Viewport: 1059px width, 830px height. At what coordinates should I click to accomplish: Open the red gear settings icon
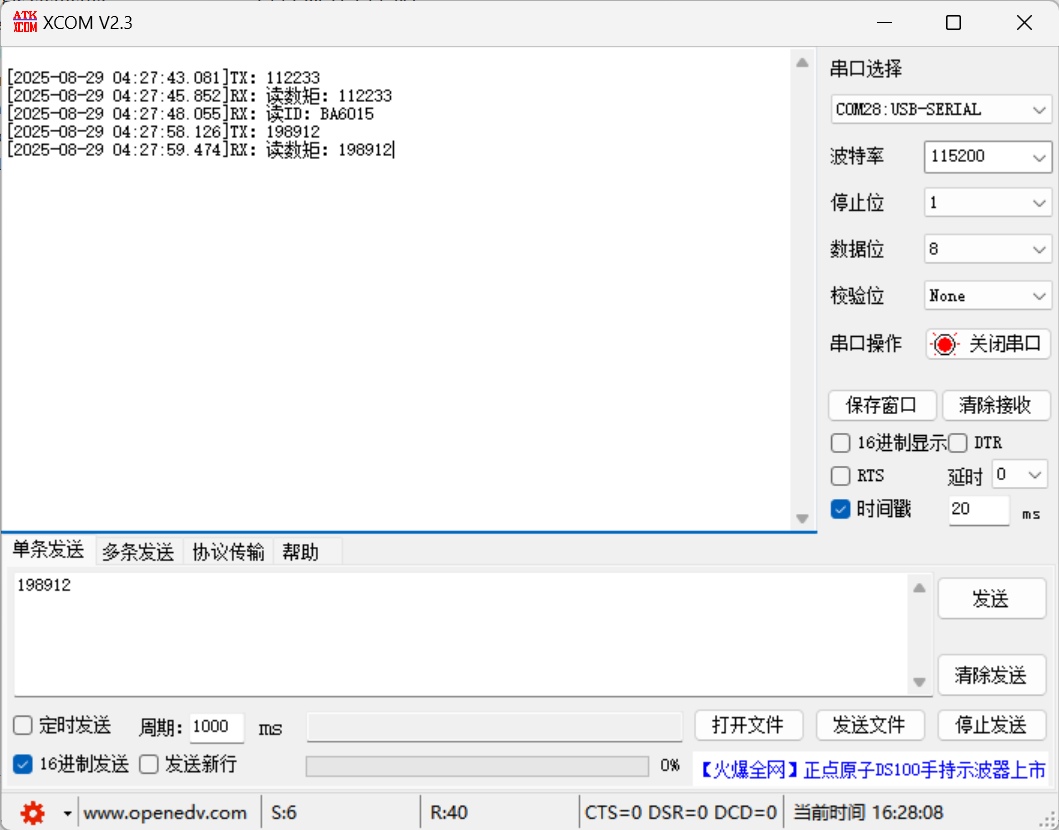[32, 813]
